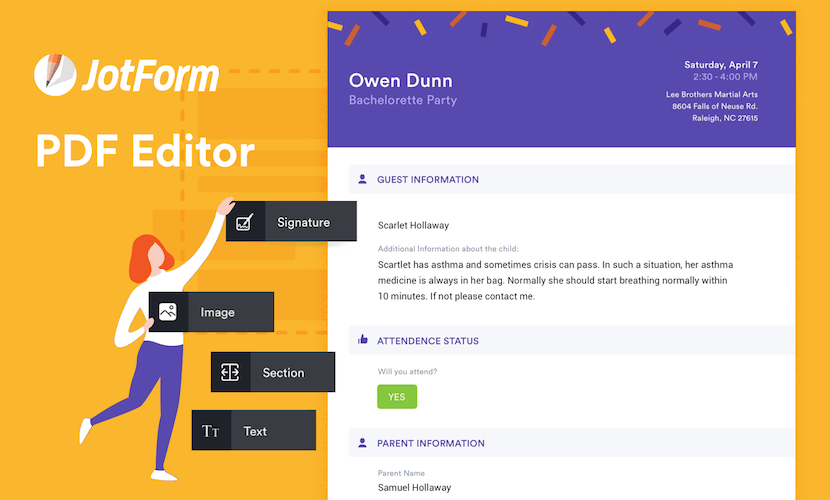Click the "Owen Dunn" title
830x500 pixels.
(x=401, y=80)
